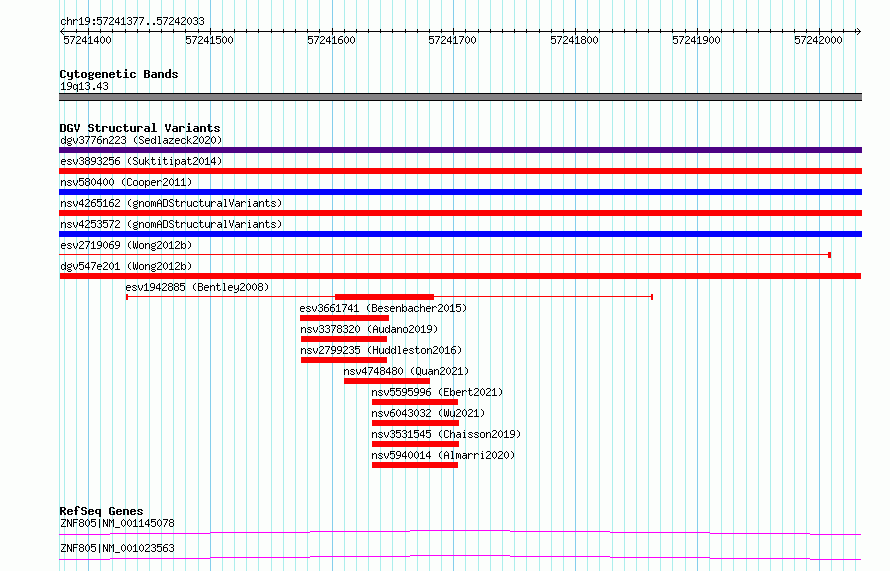Click the red esv3893256 variant bar
Screen dimensions: 890x571
click(x=460, y=171)
